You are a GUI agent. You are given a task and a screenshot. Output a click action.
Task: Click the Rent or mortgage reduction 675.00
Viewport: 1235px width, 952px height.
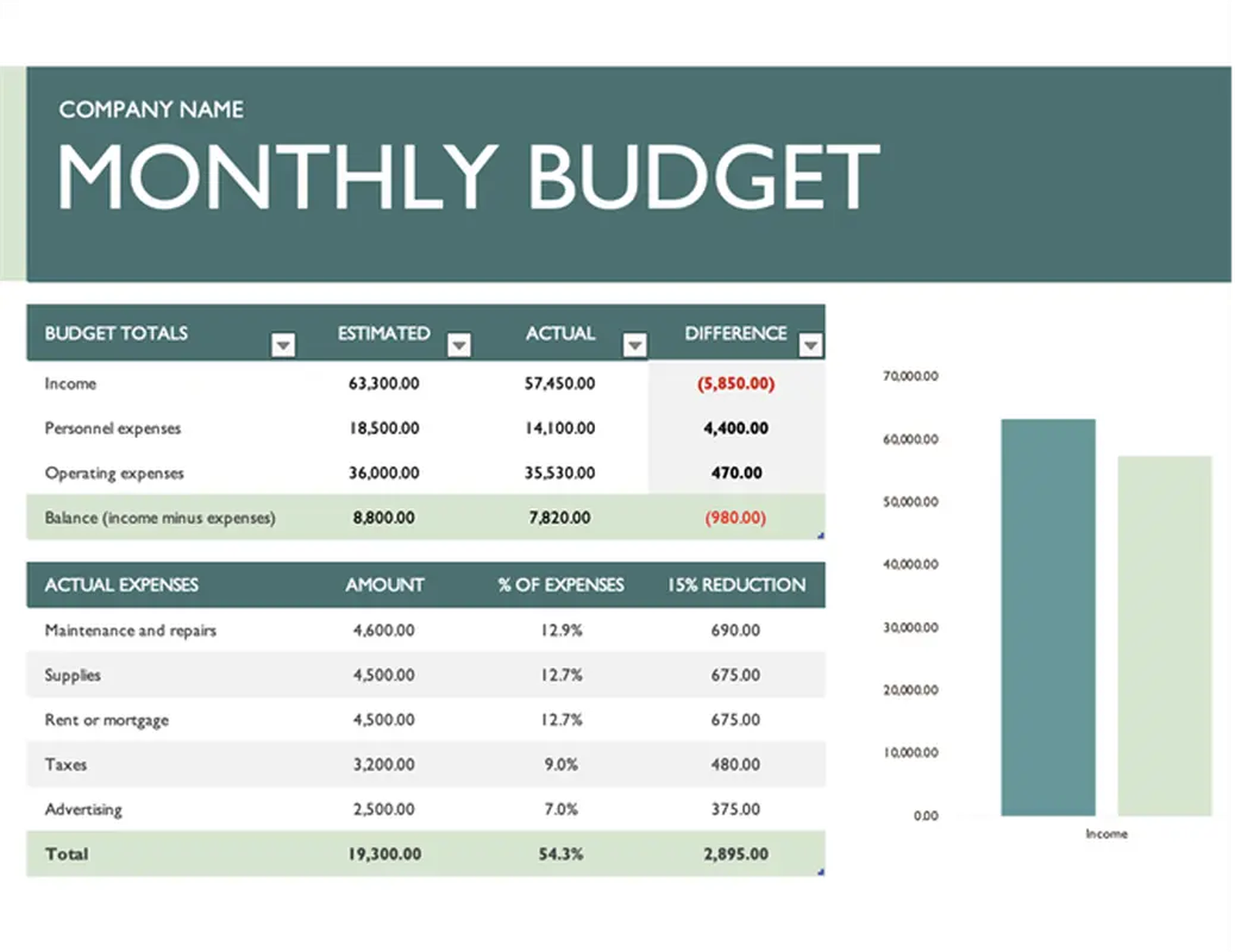(736, 720)
